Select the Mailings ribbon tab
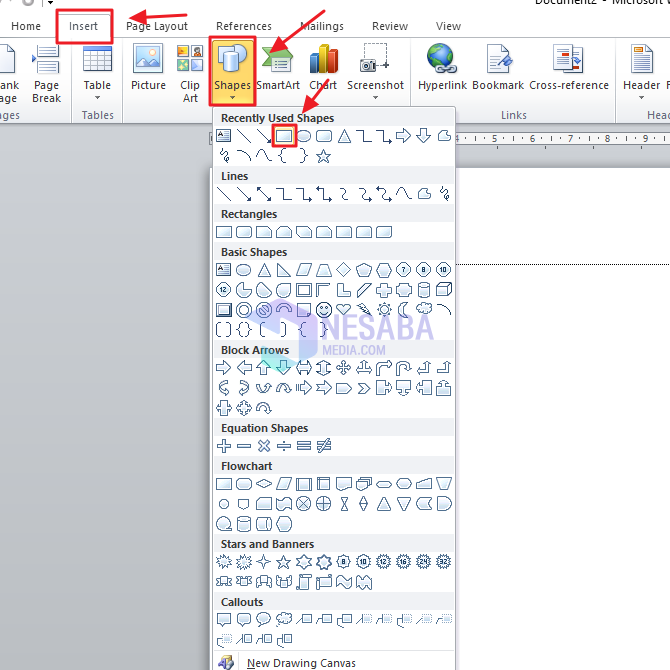Screen dimensions: 670x670 [322, 26]
